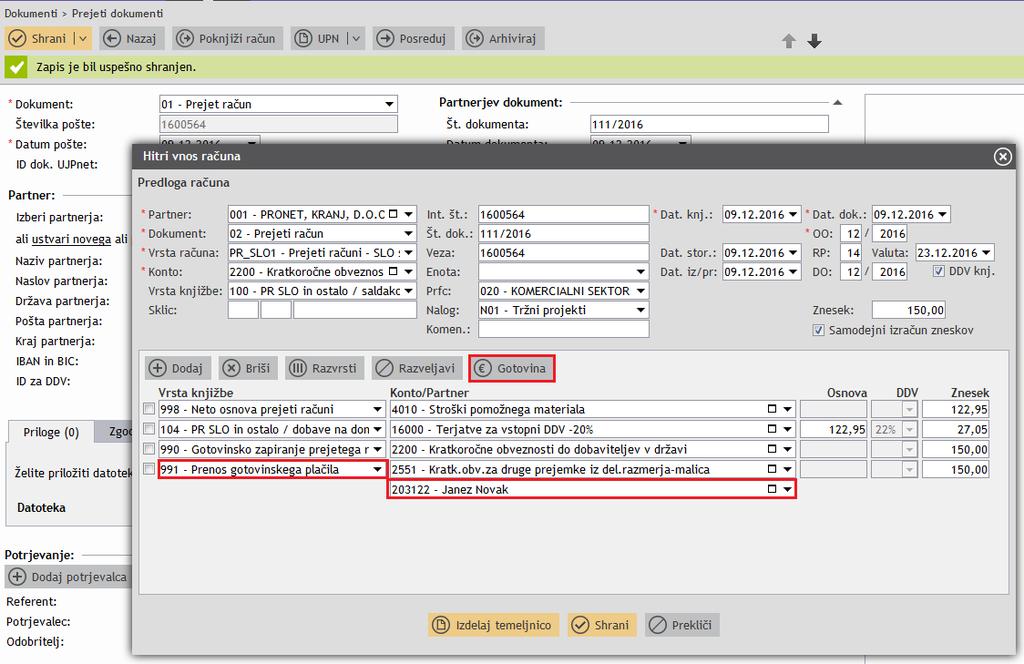The width and height of the screenshot is (1024, 664).
Task: Go back with the Nazaj button
Action: tap(131, 39)
